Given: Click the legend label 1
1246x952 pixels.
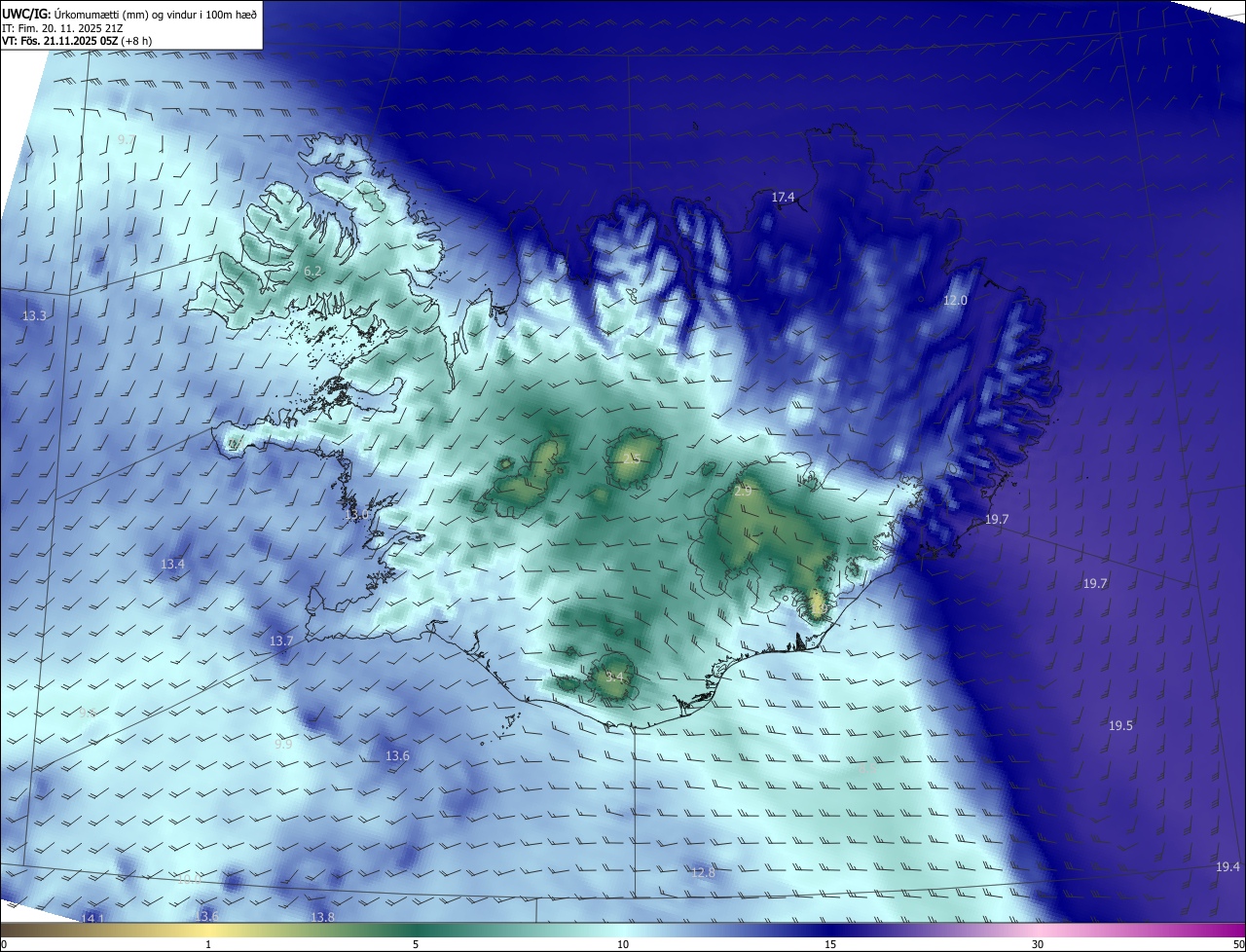Looking at the screenshot, I should (209, 944).
